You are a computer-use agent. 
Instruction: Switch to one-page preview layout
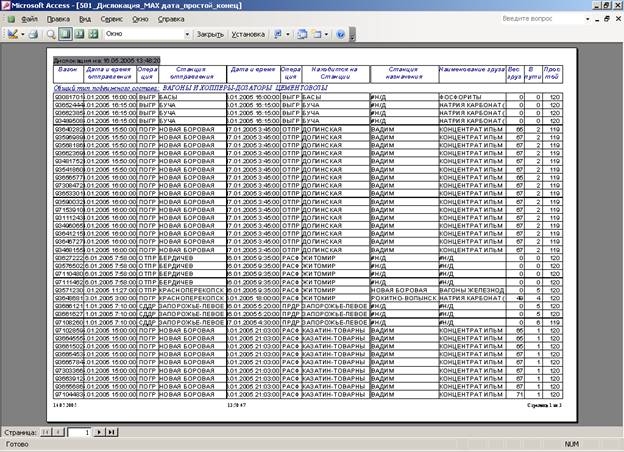(x=65, y=34)
